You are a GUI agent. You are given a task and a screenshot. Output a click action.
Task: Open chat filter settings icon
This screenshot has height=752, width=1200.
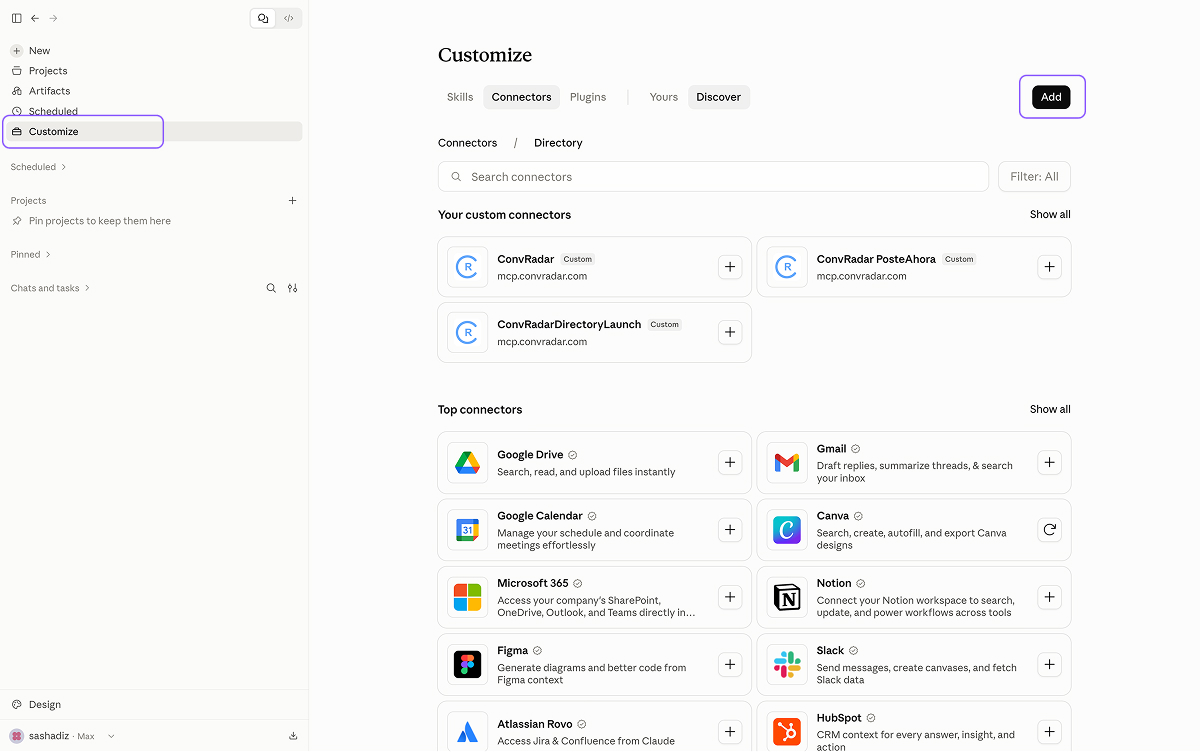click(292, 288)
